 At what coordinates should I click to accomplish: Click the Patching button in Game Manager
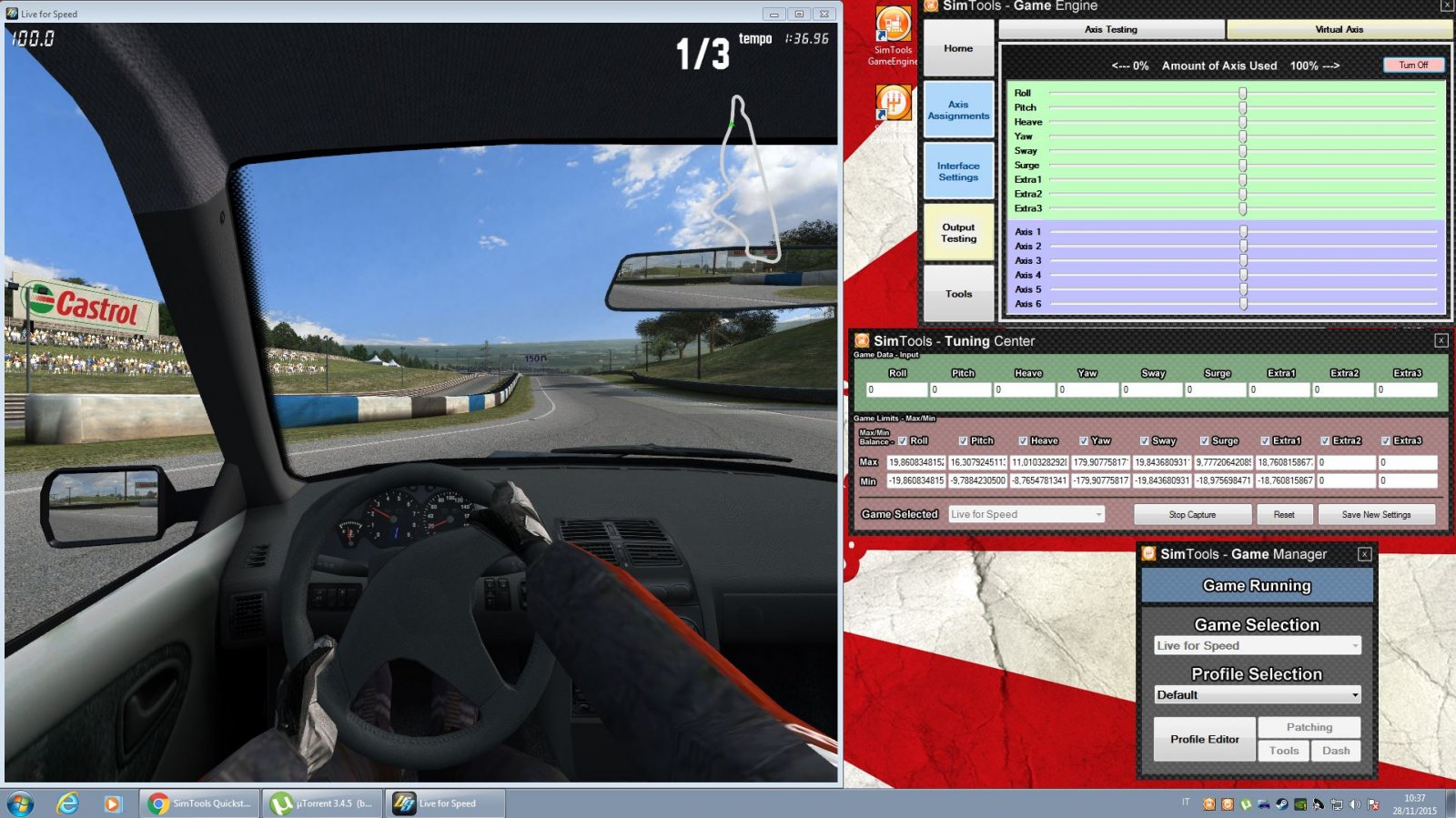pyautogui.click(x=1309, y=727)
